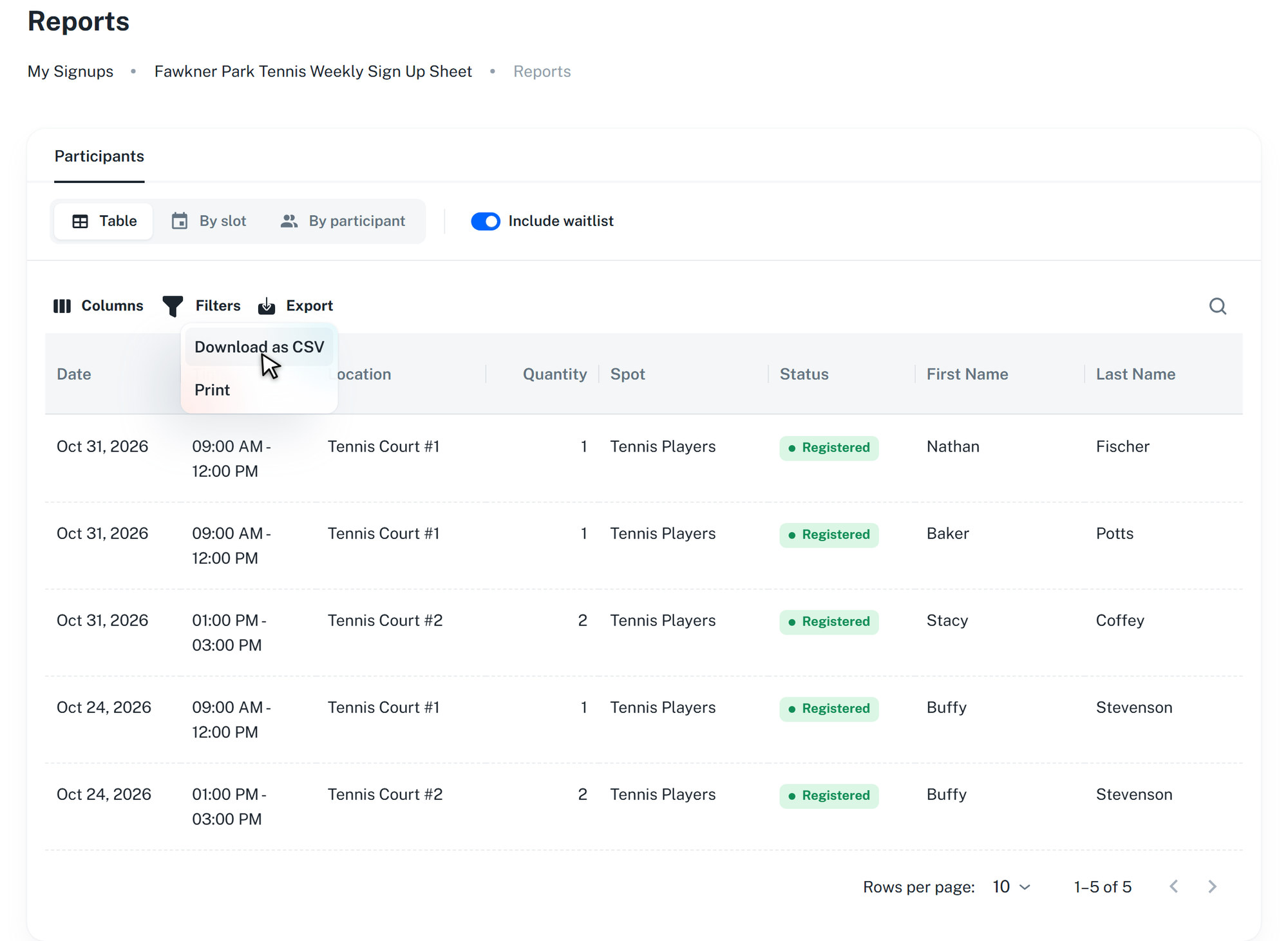Viewport: 1288px width, 941px height.
Task: Click the last name Fischer
Action: (x=1122, y=446)
